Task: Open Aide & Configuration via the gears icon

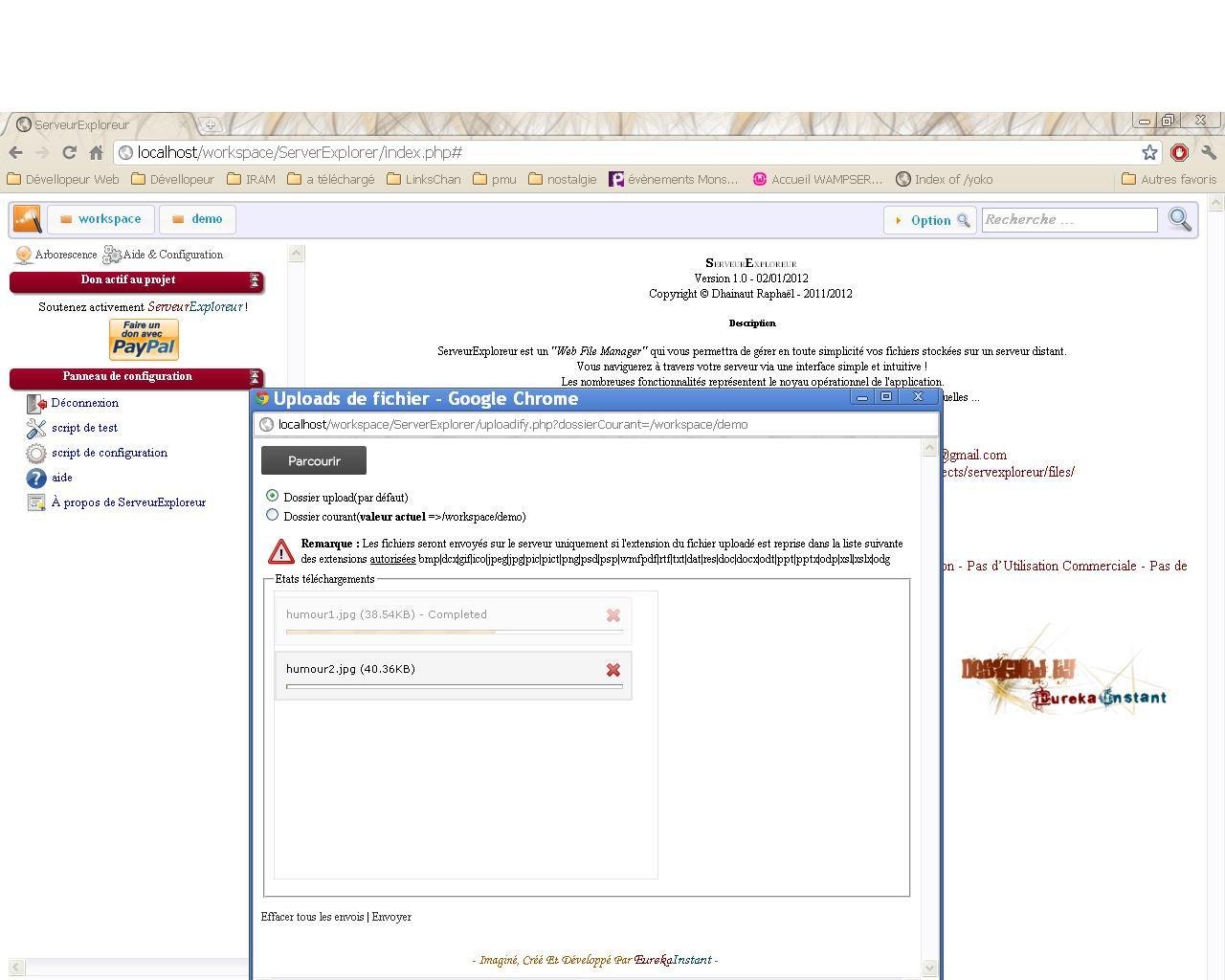Action: pyautogui.click(x=112, y=254)
